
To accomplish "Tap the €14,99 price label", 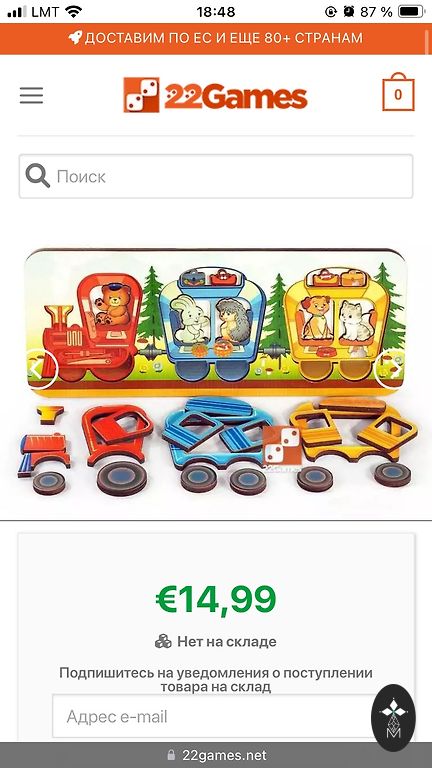I will pyautogui.click(x=216, y=599).
